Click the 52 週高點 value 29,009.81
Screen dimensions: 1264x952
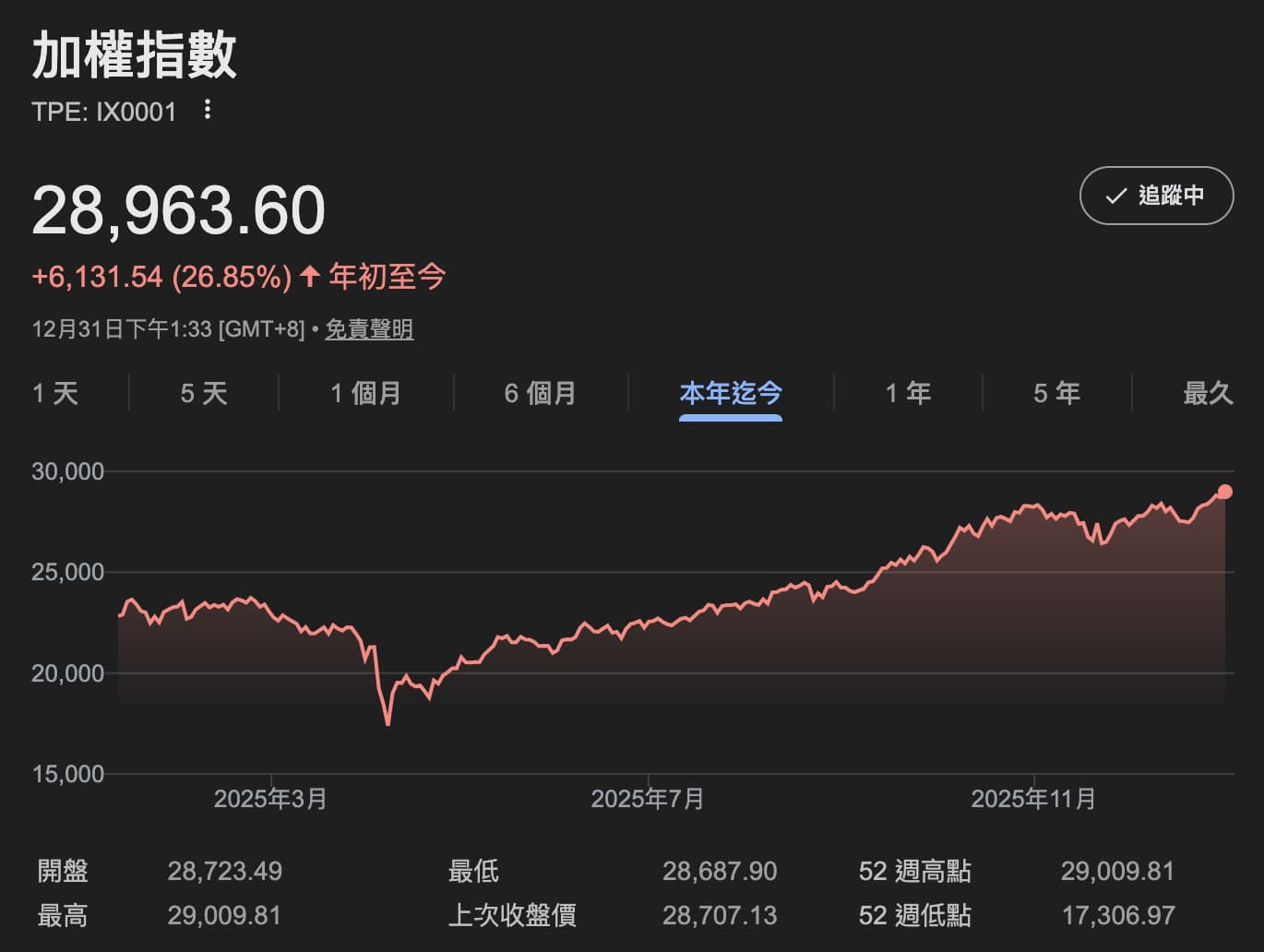pyautogui.click(x=1117, y=871)
